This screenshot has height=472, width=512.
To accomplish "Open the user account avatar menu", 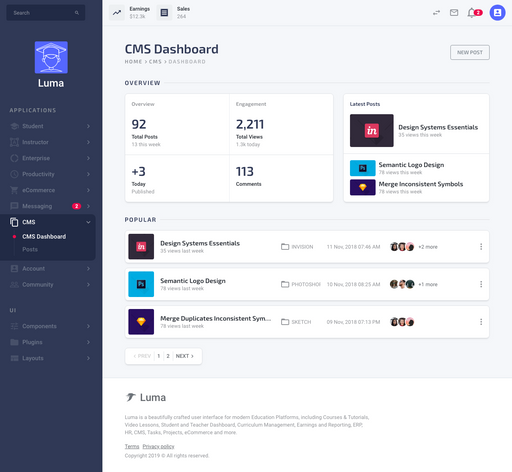I will tap(497, 13).
